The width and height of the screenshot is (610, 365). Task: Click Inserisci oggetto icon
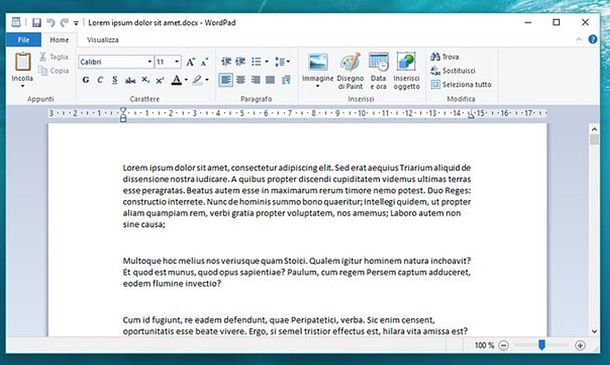tap(406, 71)
